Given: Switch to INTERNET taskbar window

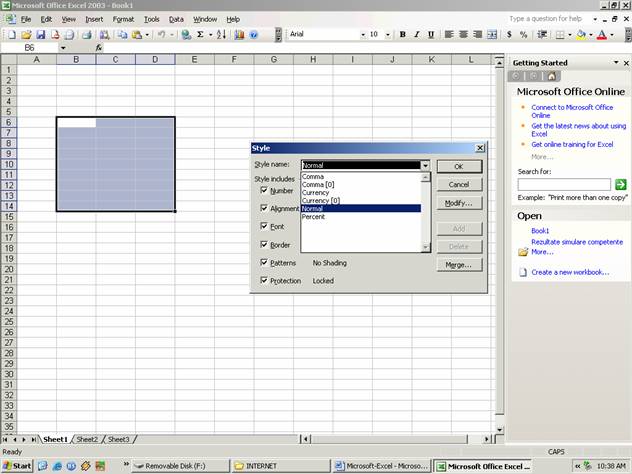Looking at the screenshot, I should (x=281, y=466).
